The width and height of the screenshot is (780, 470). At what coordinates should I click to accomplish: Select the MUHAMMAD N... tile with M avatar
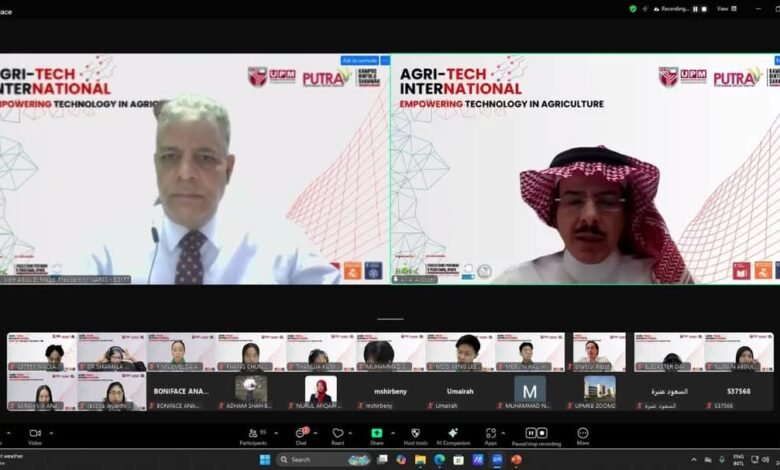pyautogui.click(x=530, y=391)
